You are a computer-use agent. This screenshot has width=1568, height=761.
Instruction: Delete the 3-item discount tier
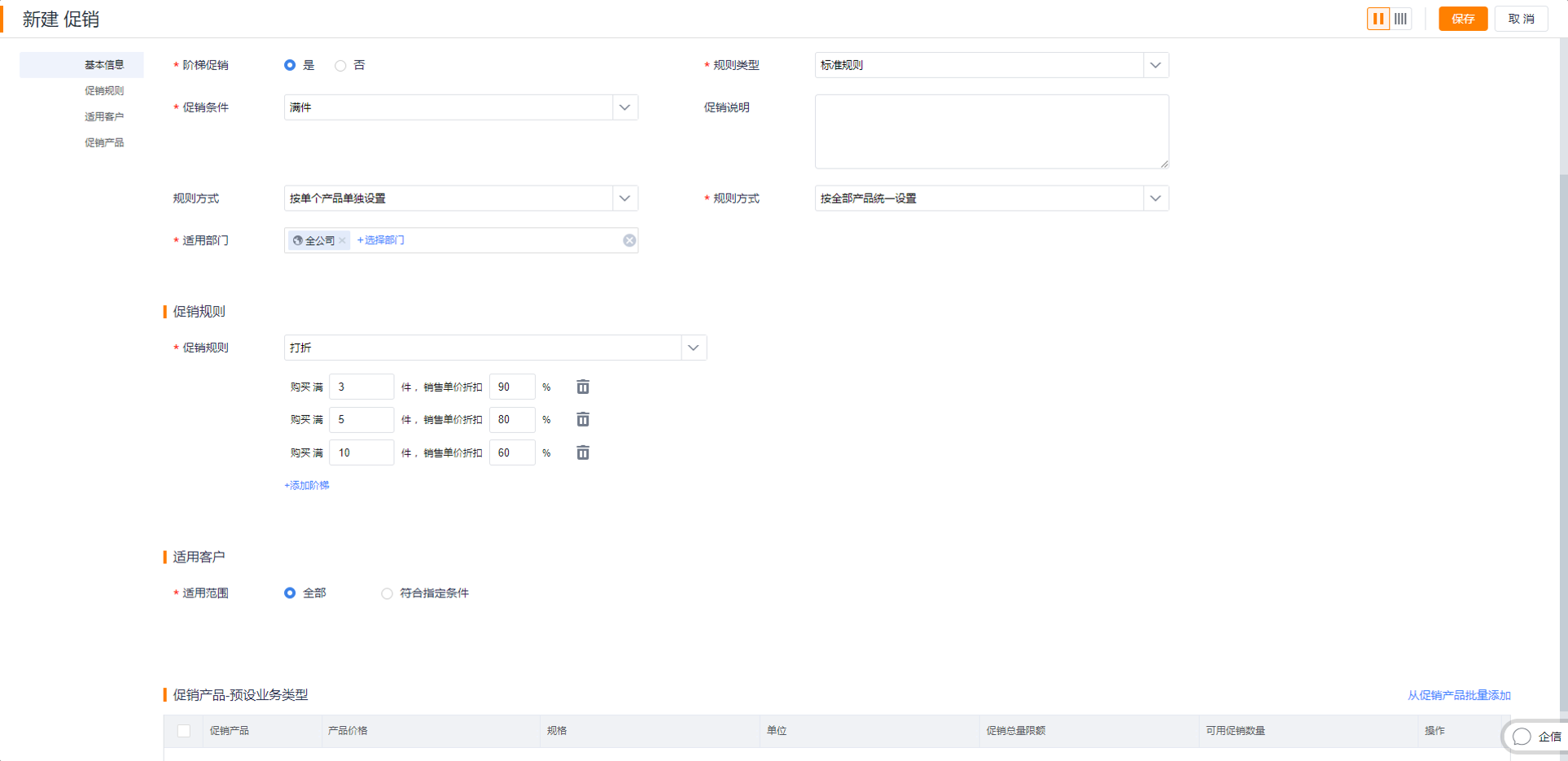[x=583, y=387]
